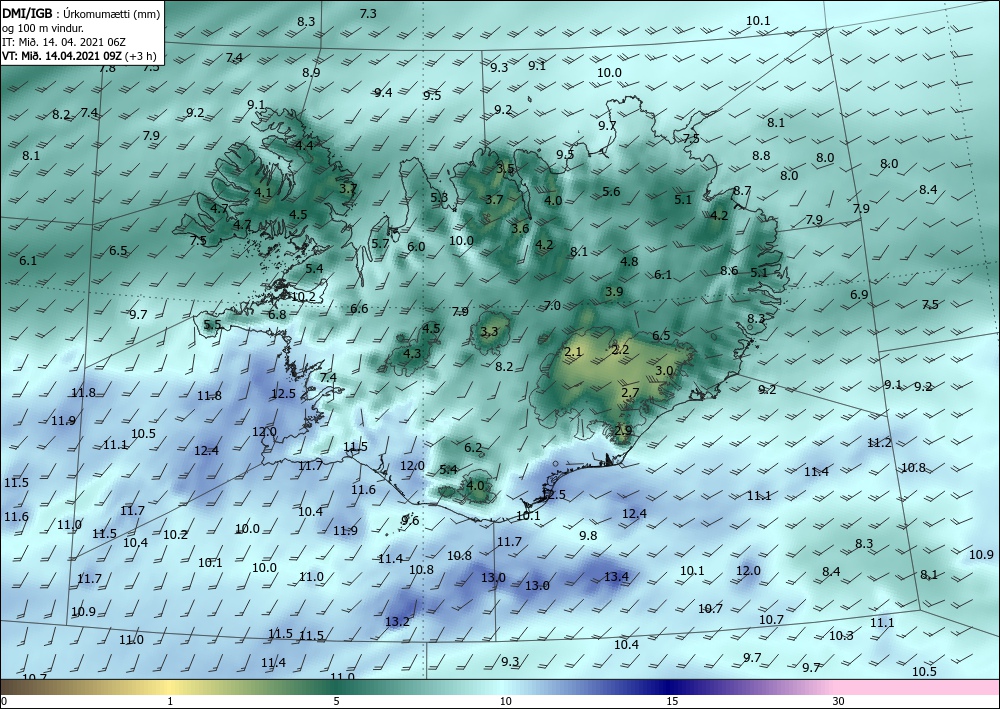Click the legend line 'og 100 m vindur.'
Viewport: 1000px width, 709px height.
43,28
